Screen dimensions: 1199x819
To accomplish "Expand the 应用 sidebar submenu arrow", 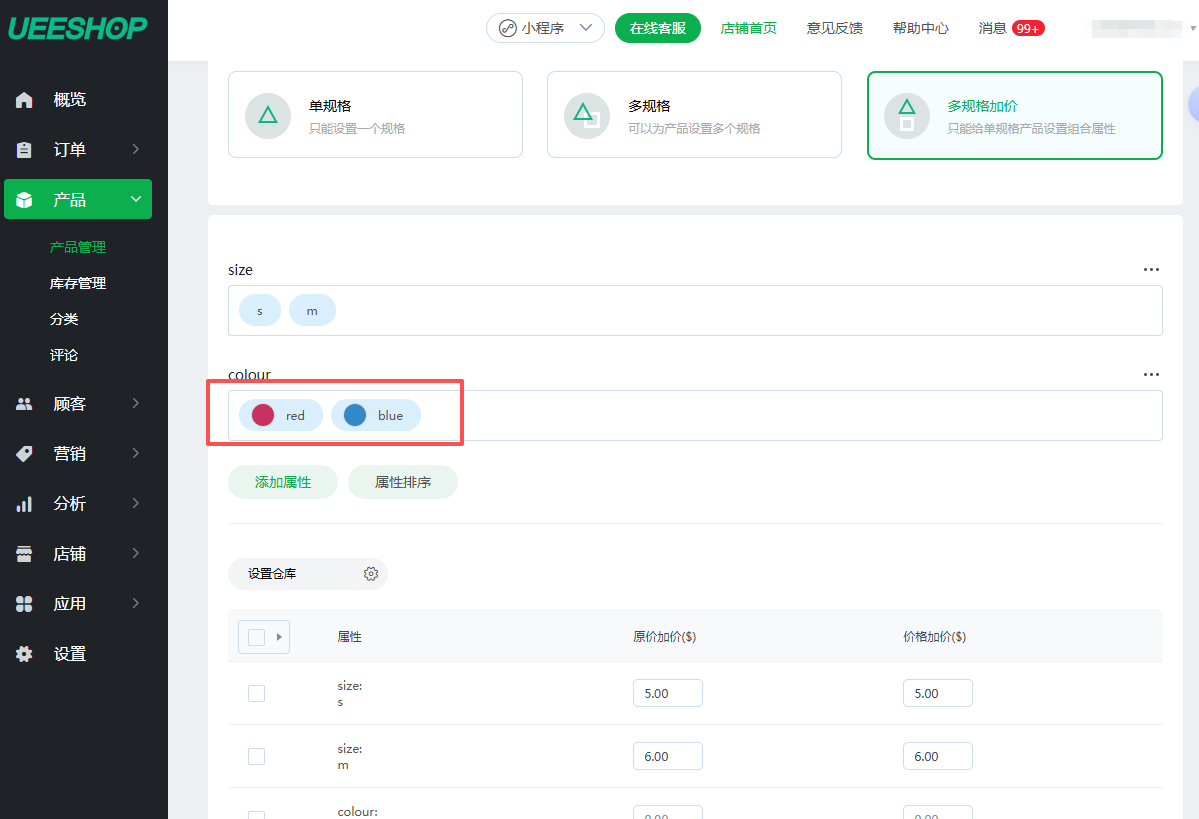I will tap(135, 604).
